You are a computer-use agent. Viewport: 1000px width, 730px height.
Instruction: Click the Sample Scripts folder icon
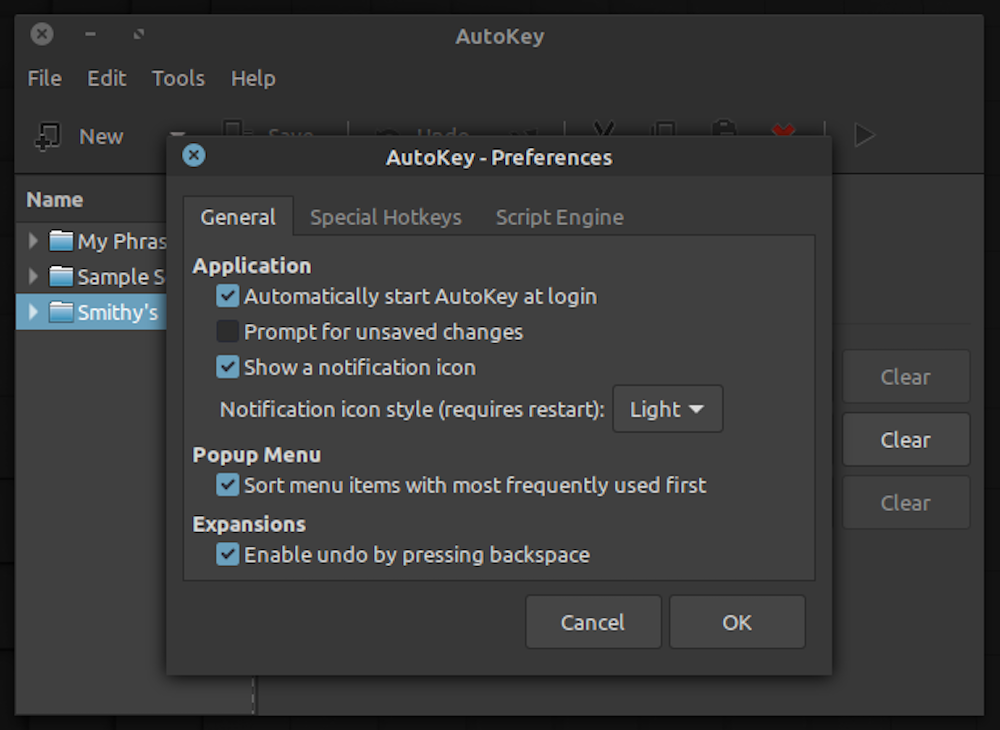point(62,276)
